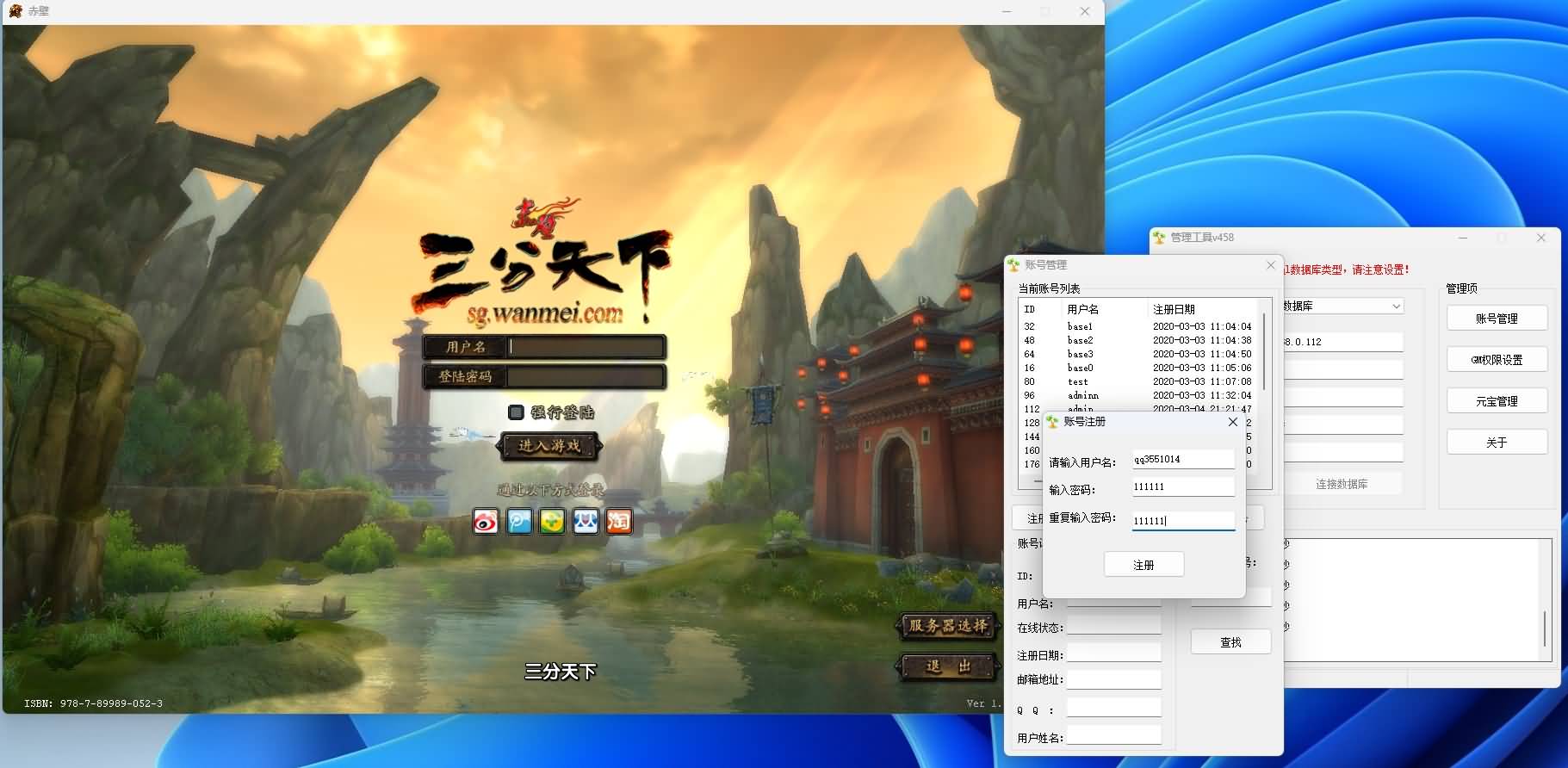Focus the game 用户名 input field

(x=586, y=347)
